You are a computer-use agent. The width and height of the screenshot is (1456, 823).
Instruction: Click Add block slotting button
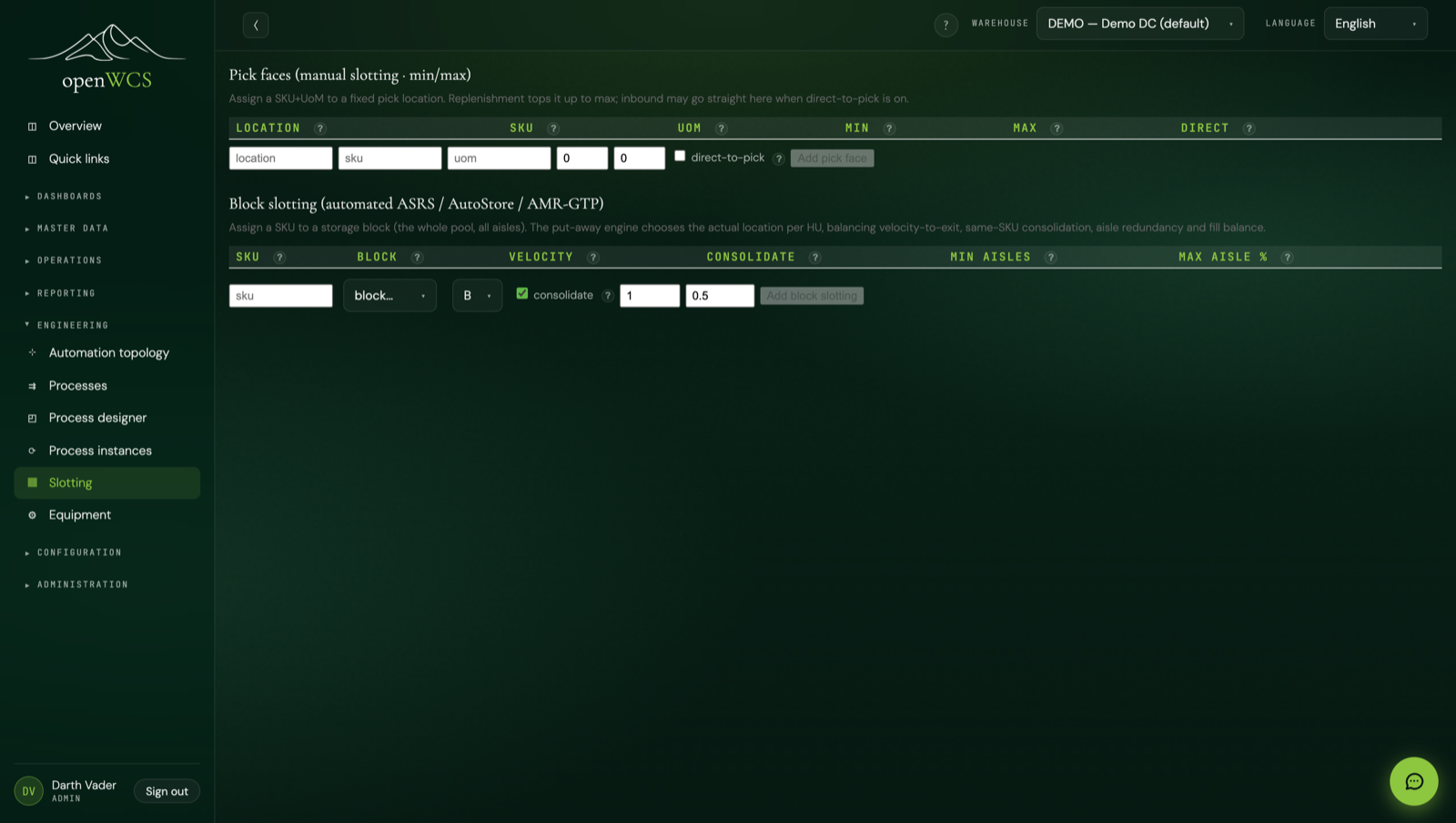pyautogui.click(x=812, y=296)
